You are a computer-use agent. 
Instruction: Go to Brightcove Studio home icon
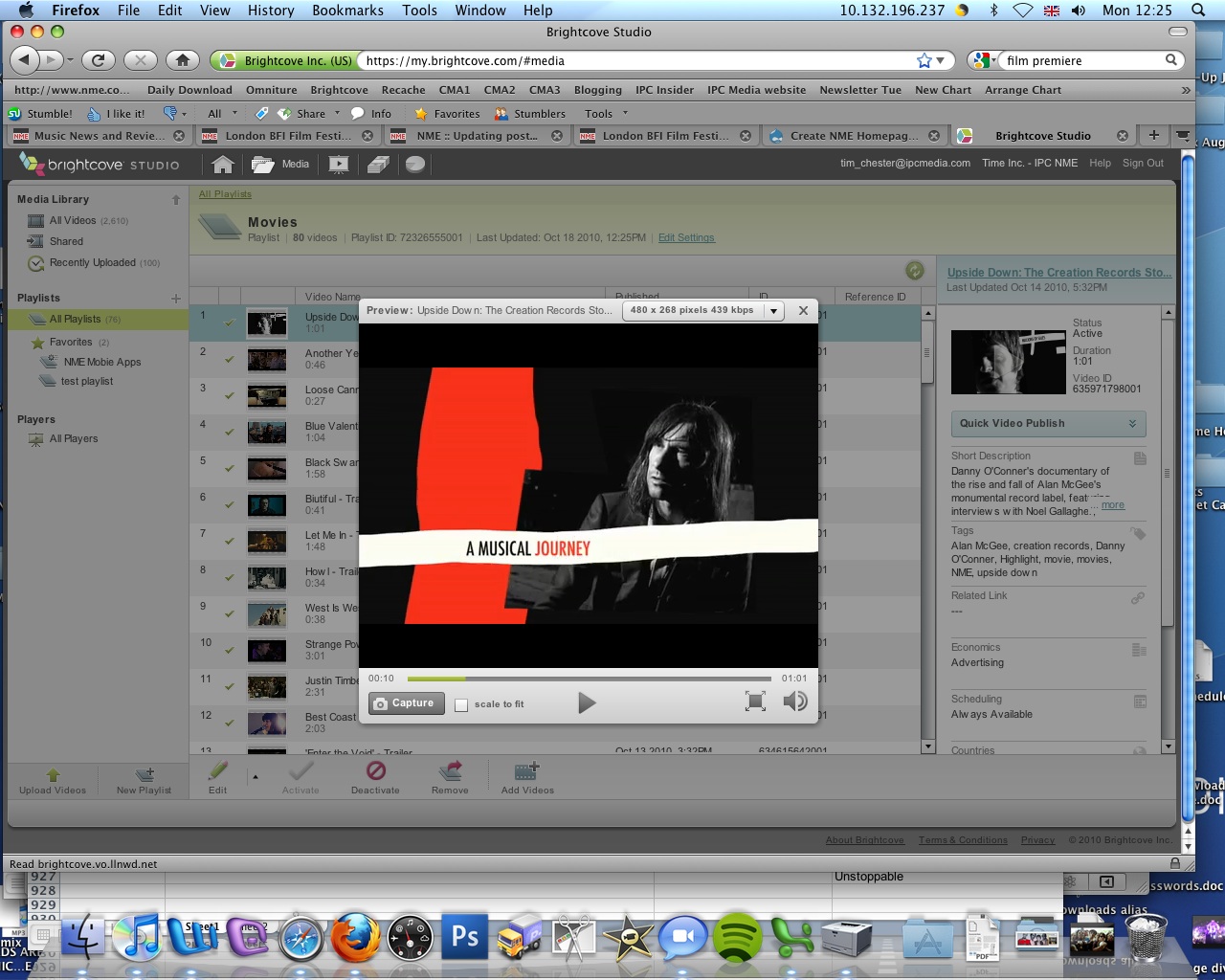click(223, 164)
